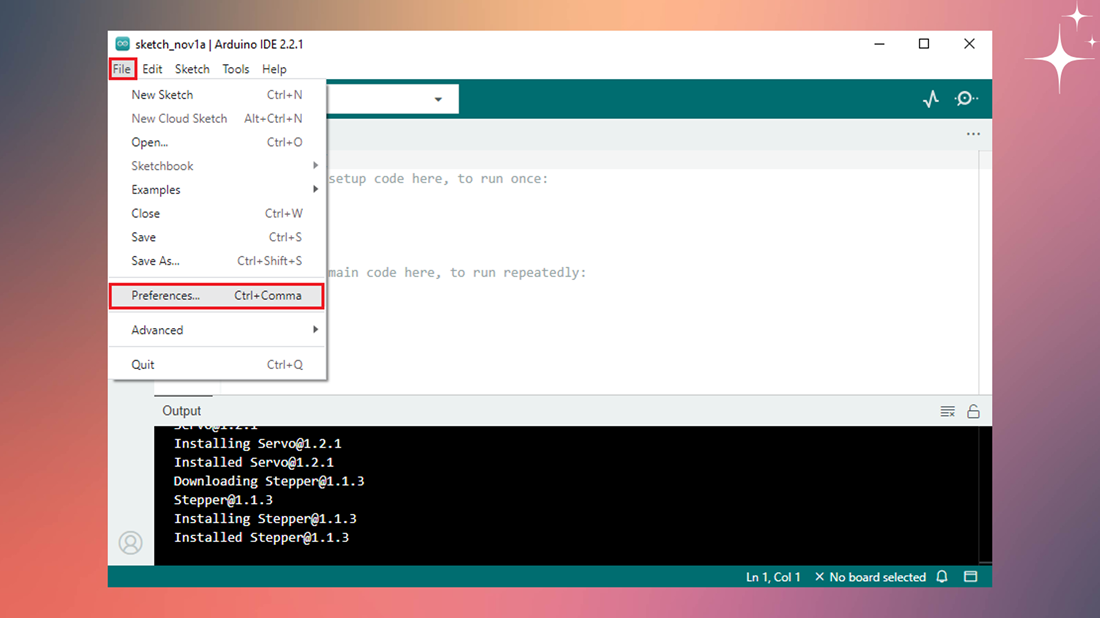Click 'Installing Servo@1.2.1' output line
The image size is (1100, 618).
(x=257, y=443)
